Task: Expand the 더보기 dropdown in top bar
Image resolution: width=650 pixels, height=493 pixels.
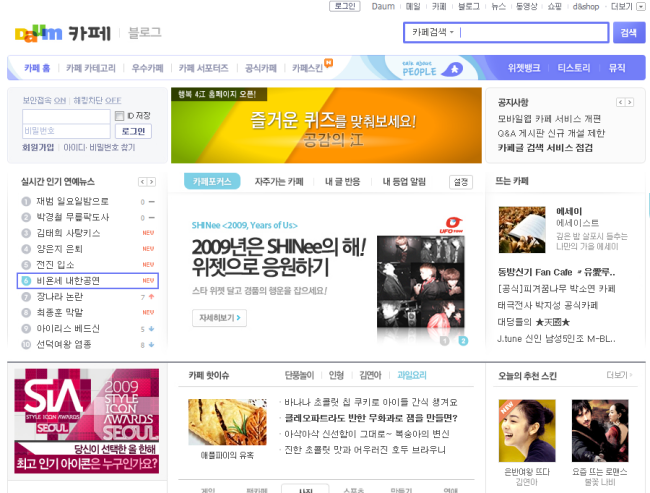Action: pyautogui.click(x=640, y=6)
